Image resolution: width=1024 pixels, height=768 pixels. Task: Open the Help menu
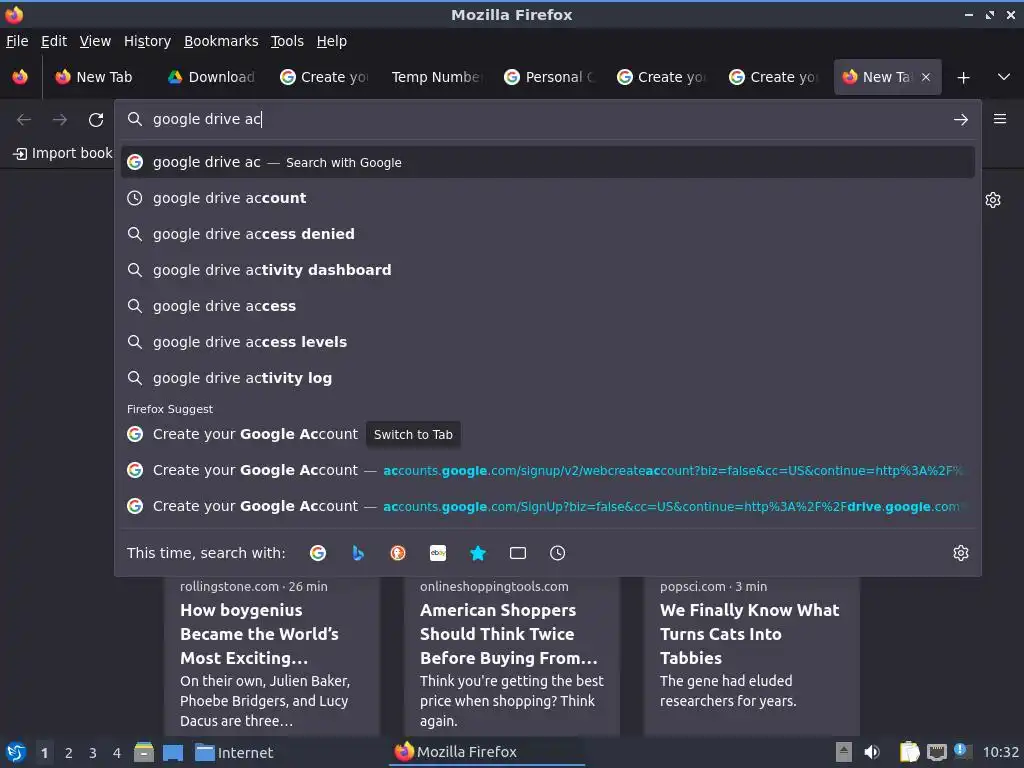point(332,41)
